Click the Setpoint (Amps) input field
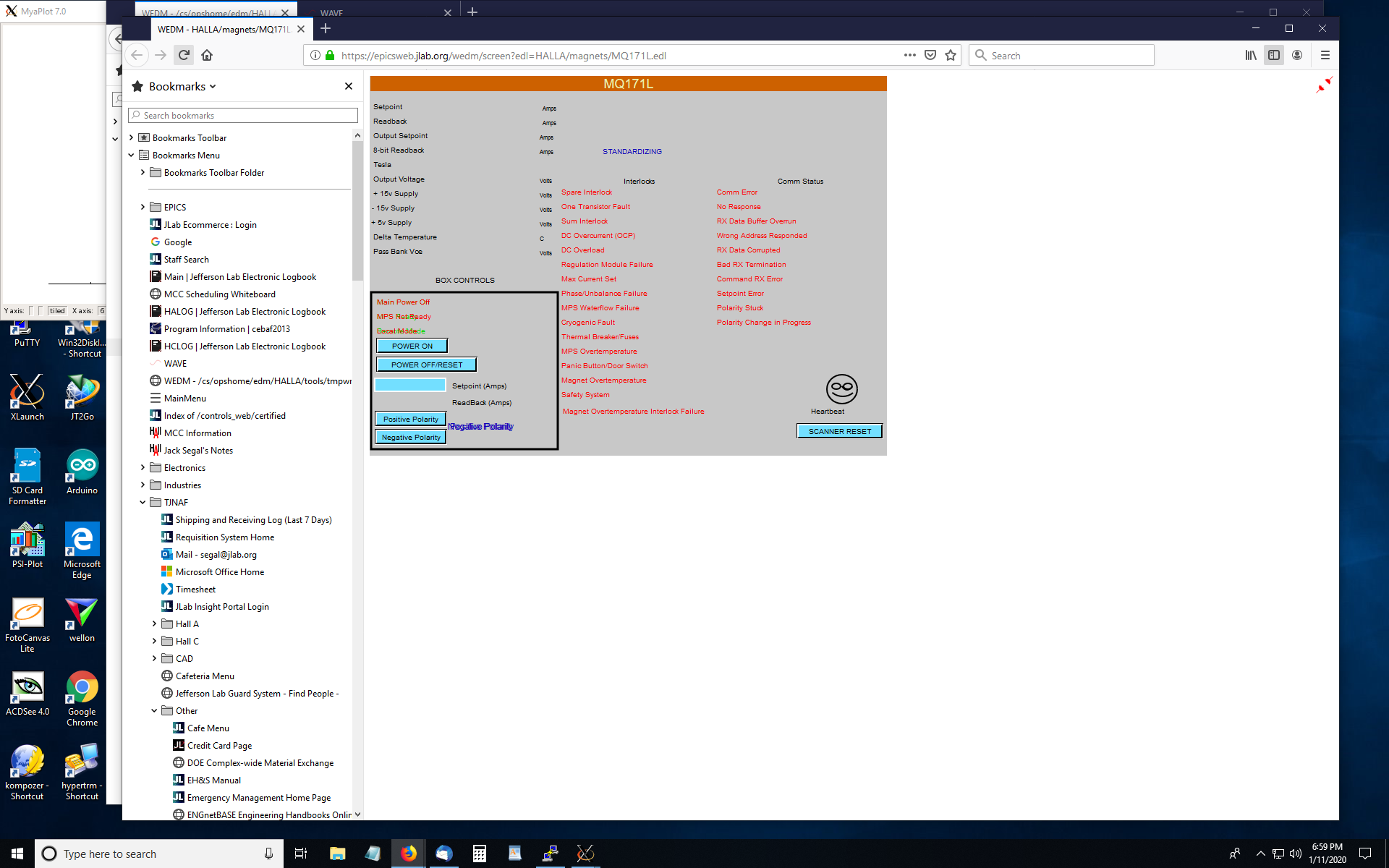The image size is (1389, 868). (410, 385)
